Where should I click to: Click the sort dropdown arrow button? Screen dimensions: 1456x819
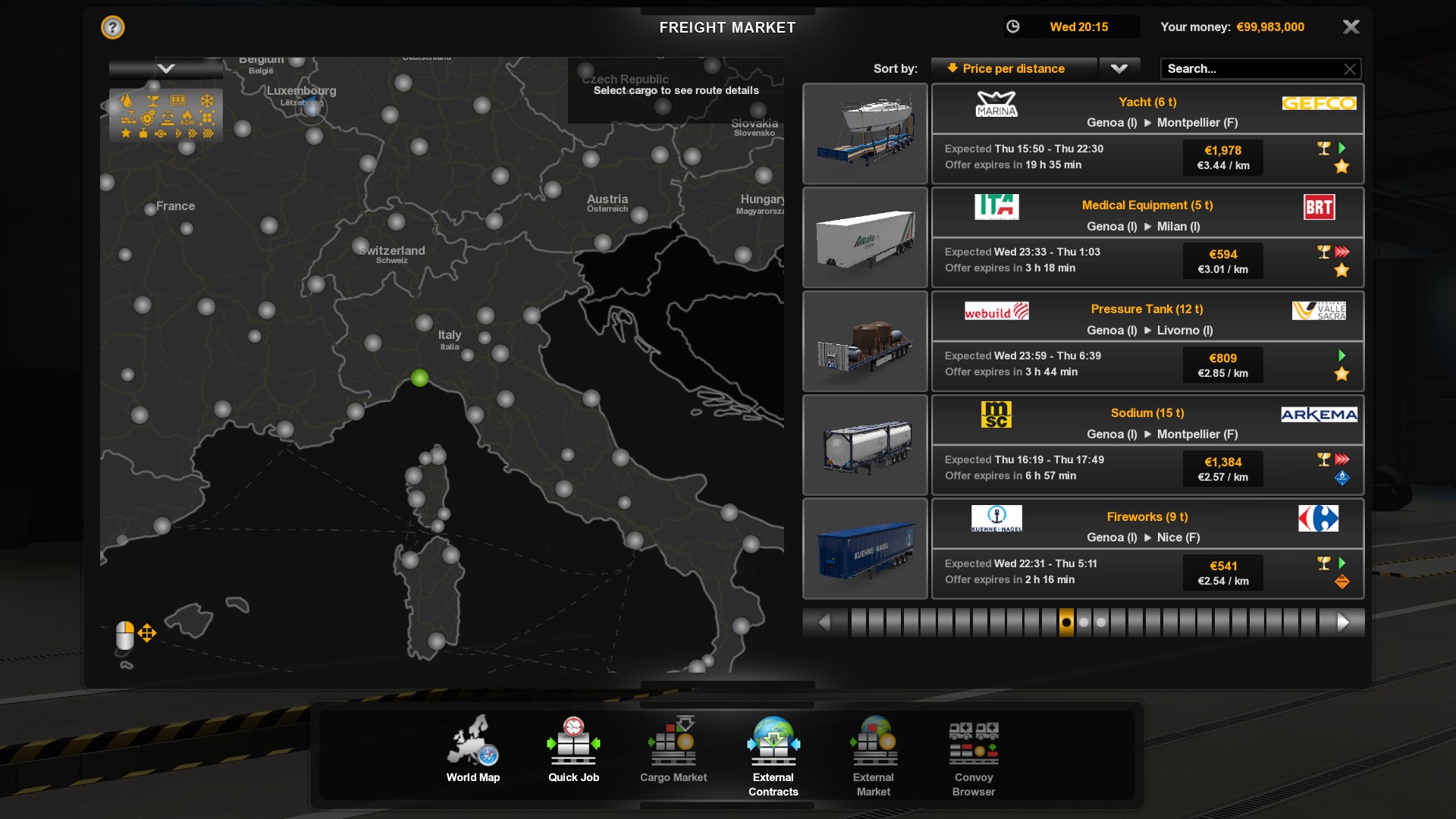pos(1119,68)
